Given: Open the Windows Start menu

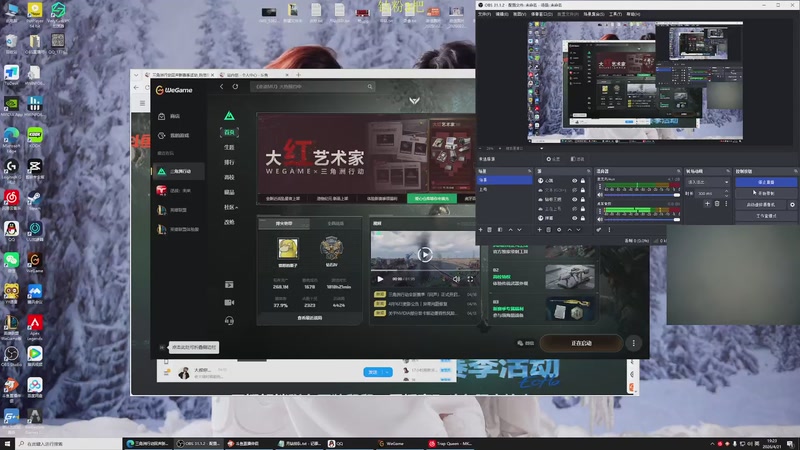Looking at the screenshot, I should click(7, 443).
